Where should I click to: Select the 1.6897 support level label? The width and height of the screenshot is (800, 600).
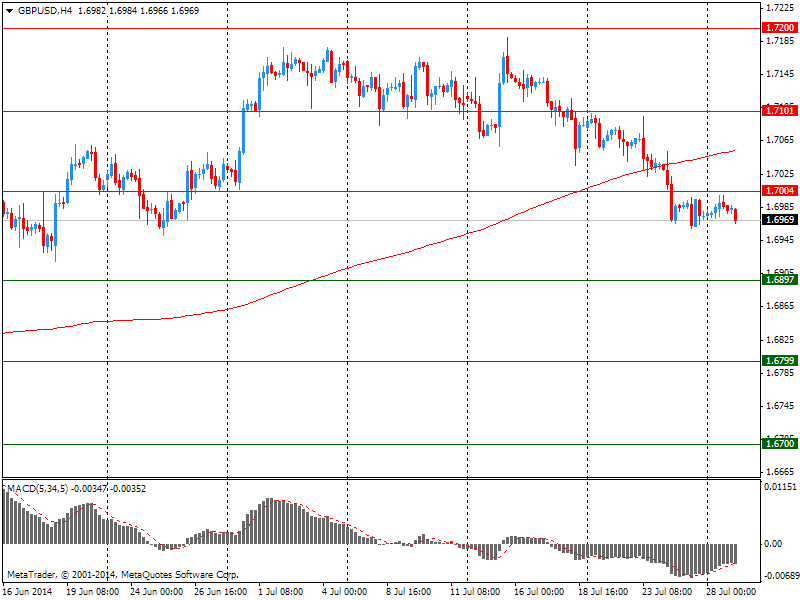coord(780,280)
